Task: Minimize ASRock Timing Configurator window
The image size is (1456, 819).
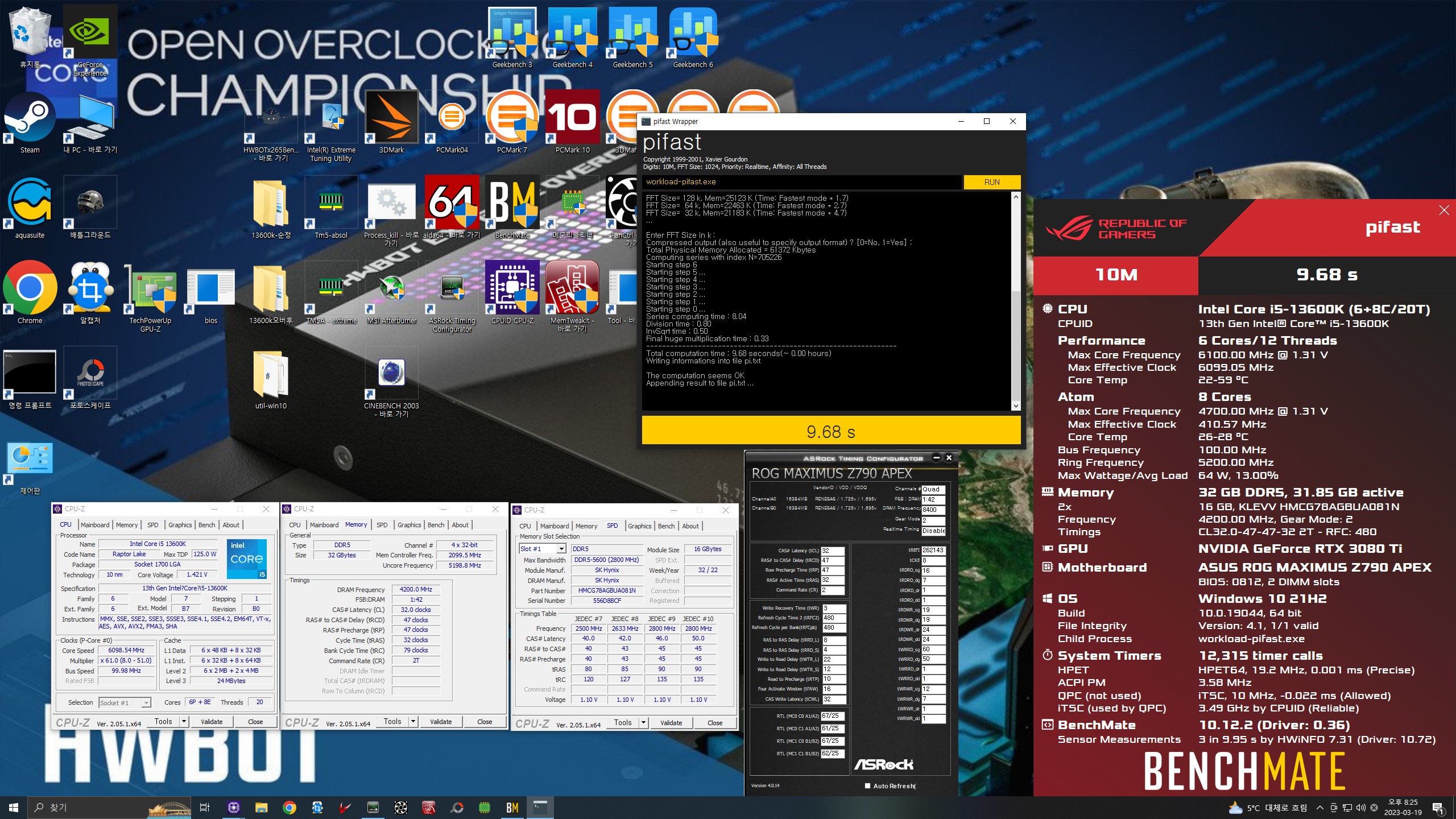Action: click(x=936, y=458)
